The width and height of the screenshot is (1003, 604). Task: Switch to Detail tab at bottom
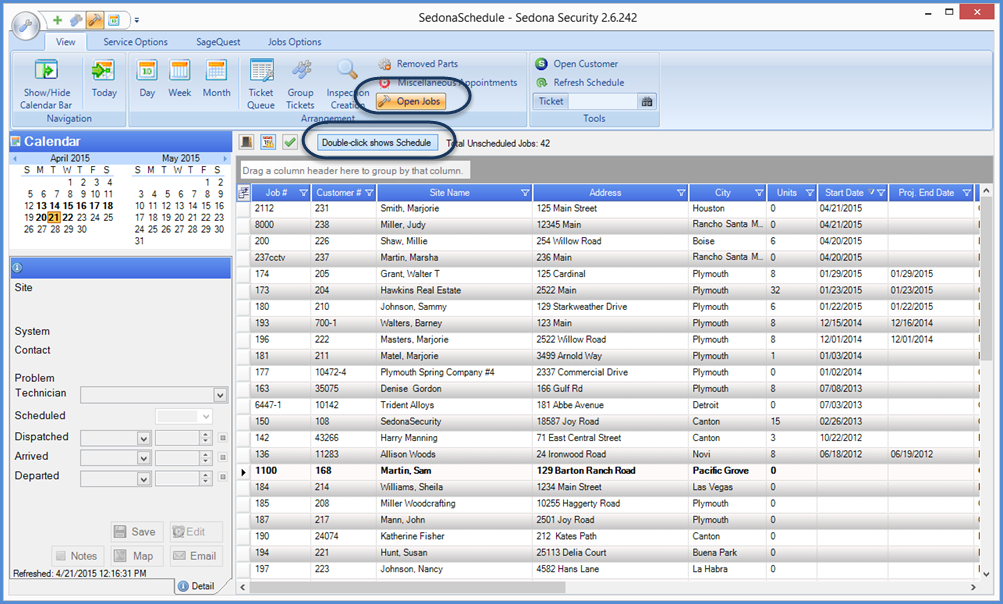(196, 586)
